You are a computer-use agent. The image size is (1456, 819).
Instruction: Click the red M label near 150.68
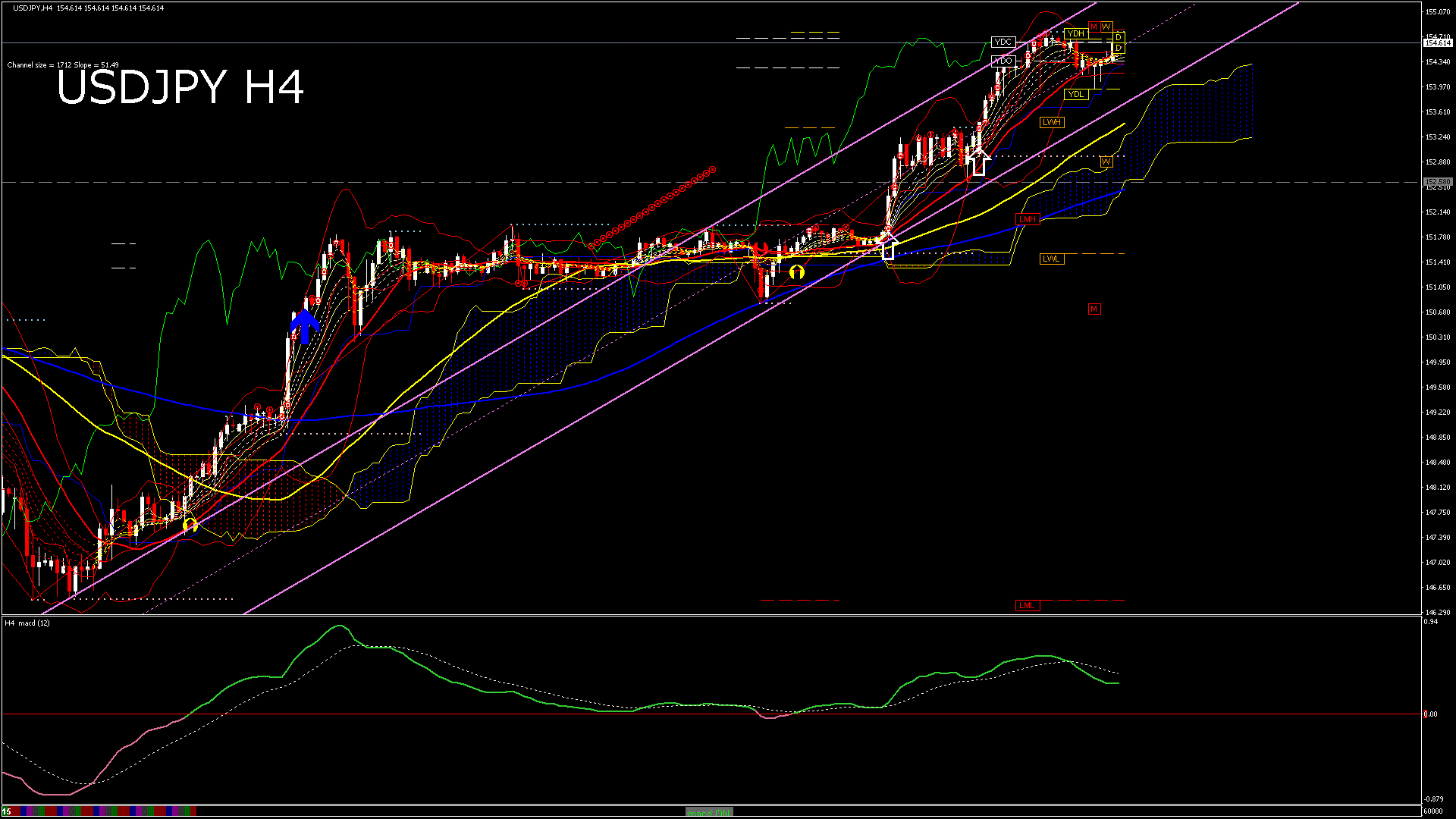click(1094, 309)
